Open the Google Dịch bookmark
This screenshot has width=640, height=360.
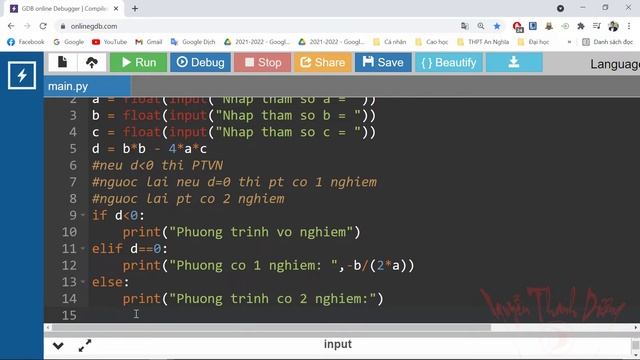pos(193,42)
